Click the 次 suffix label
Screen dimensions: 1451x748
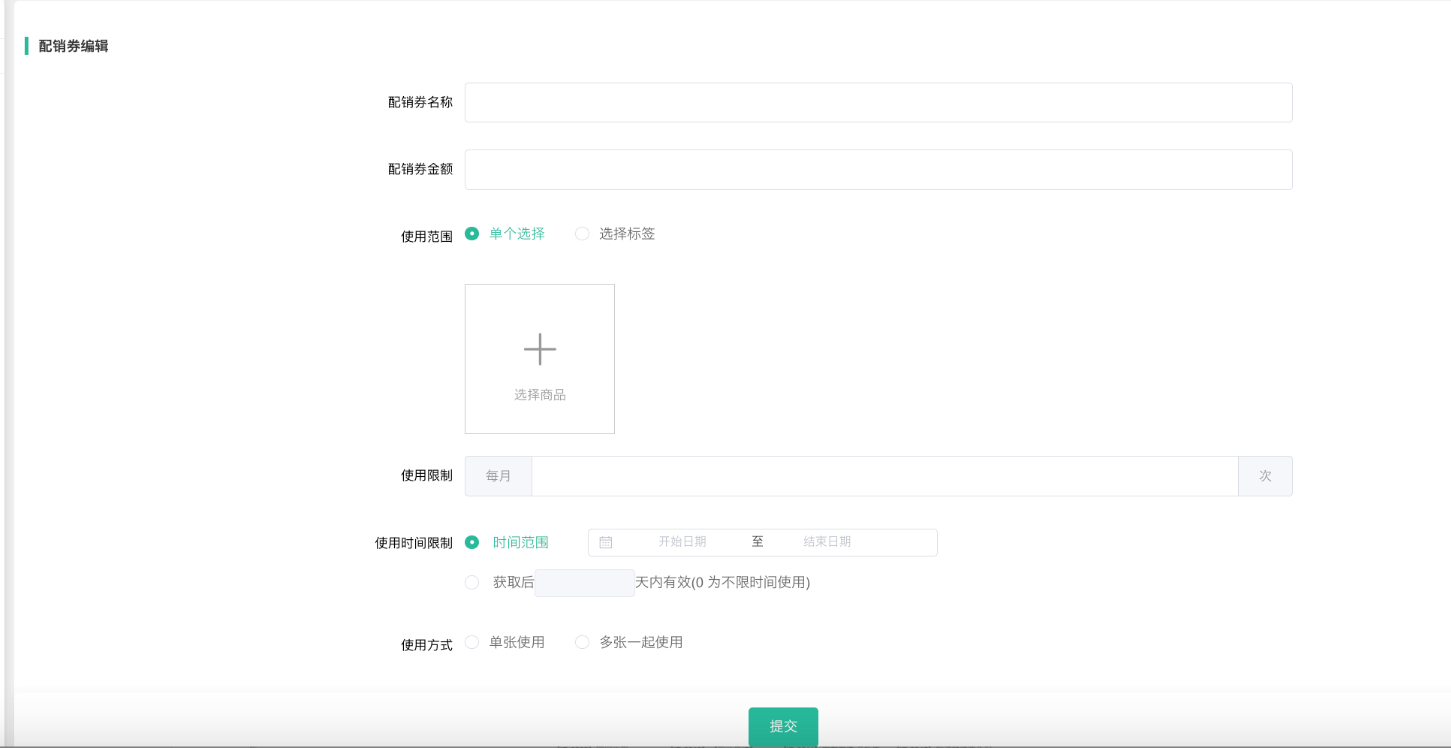point(1265,476)
